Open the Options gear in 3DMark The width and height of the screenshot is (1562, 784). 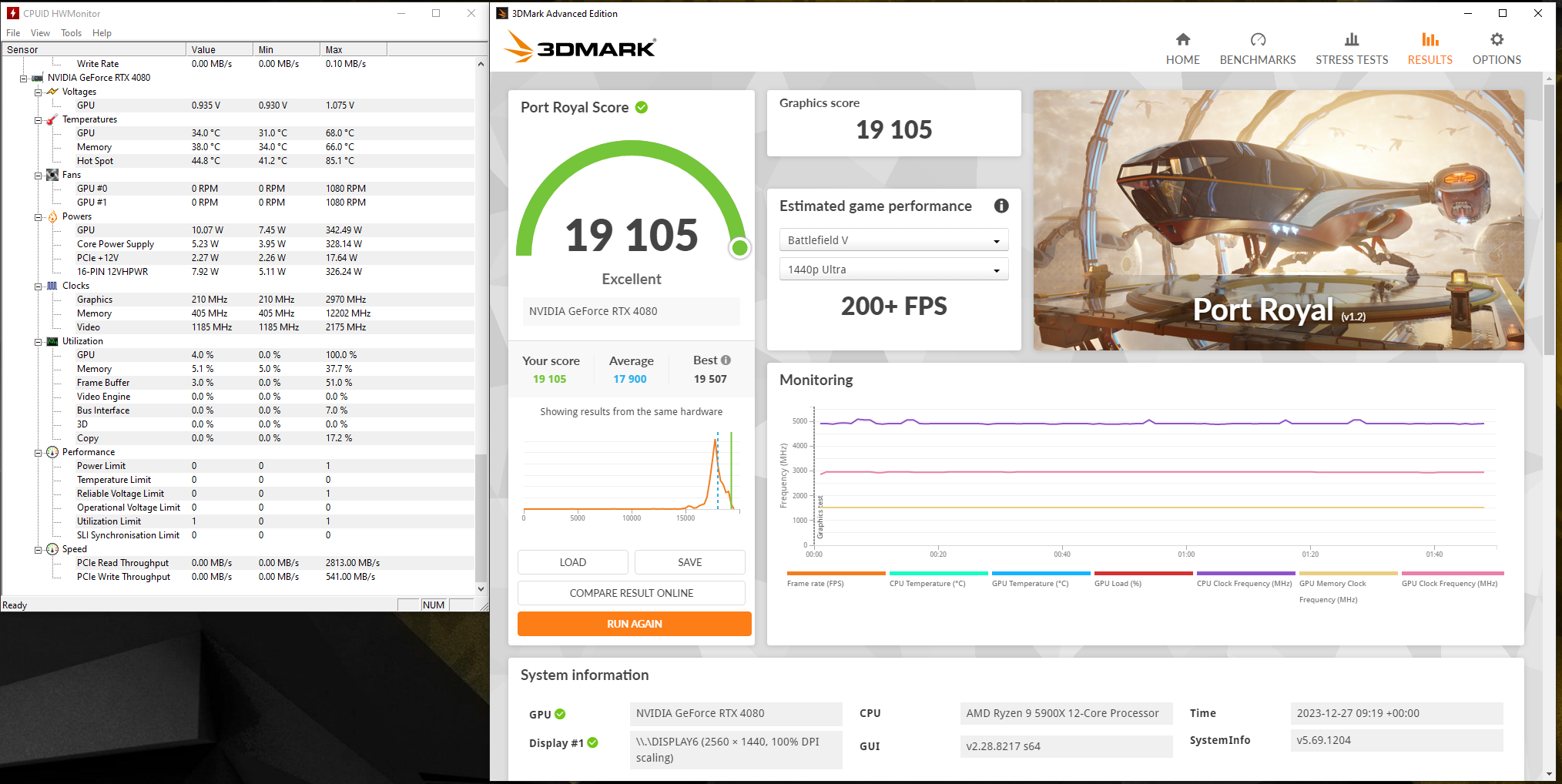click(1497, 39)
